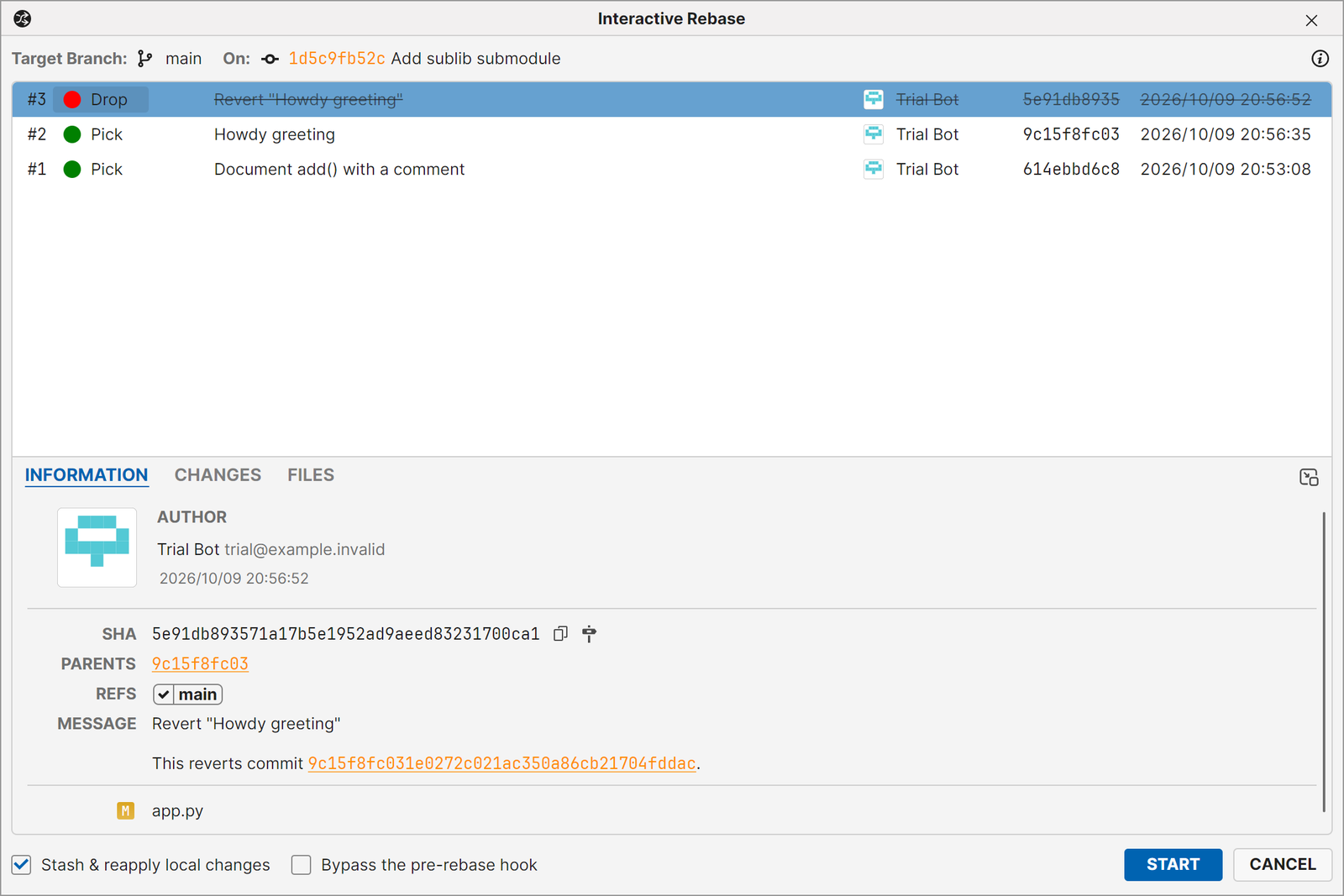The height and width of the screenshot is (896, 1344).
Task: Click Trial Bot avatar on the Revert row
Action: [x=874, y=100]
